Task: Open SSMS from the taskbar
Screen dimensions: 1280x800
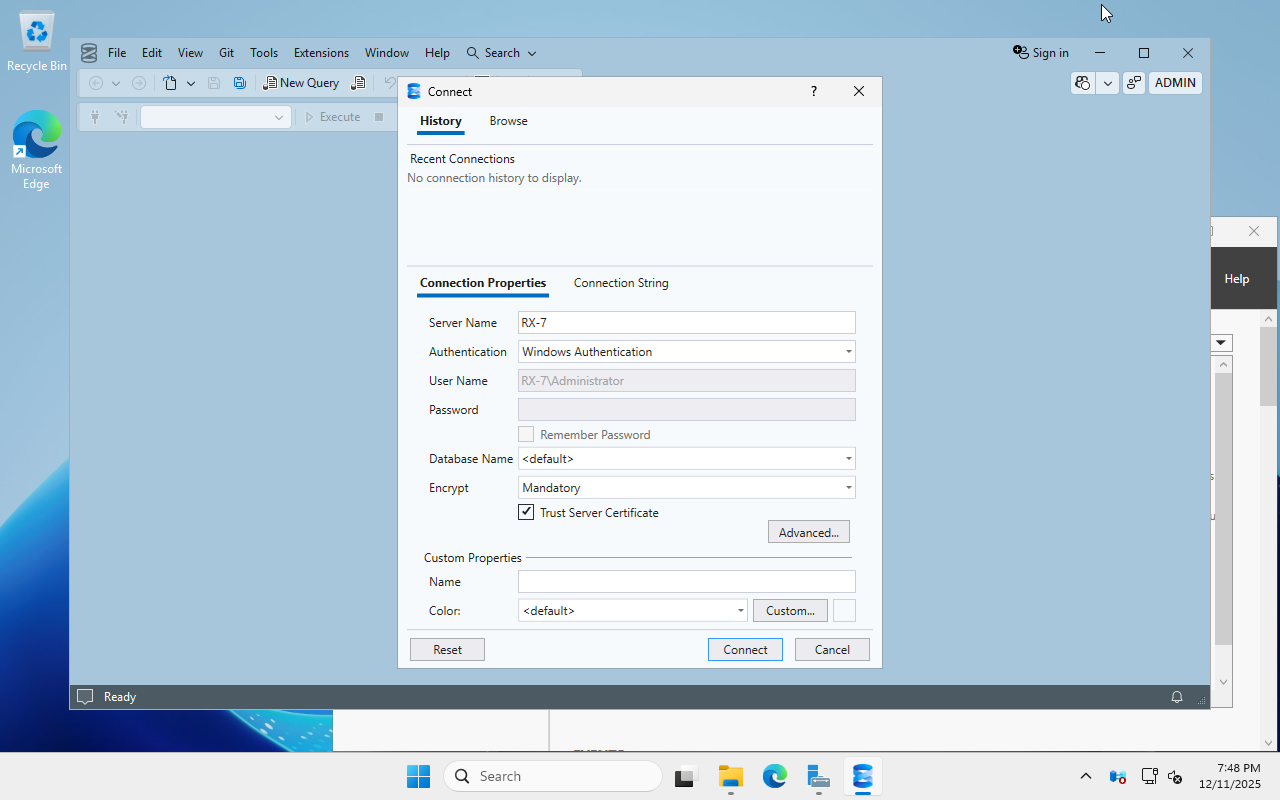Action: pos(862,776)
